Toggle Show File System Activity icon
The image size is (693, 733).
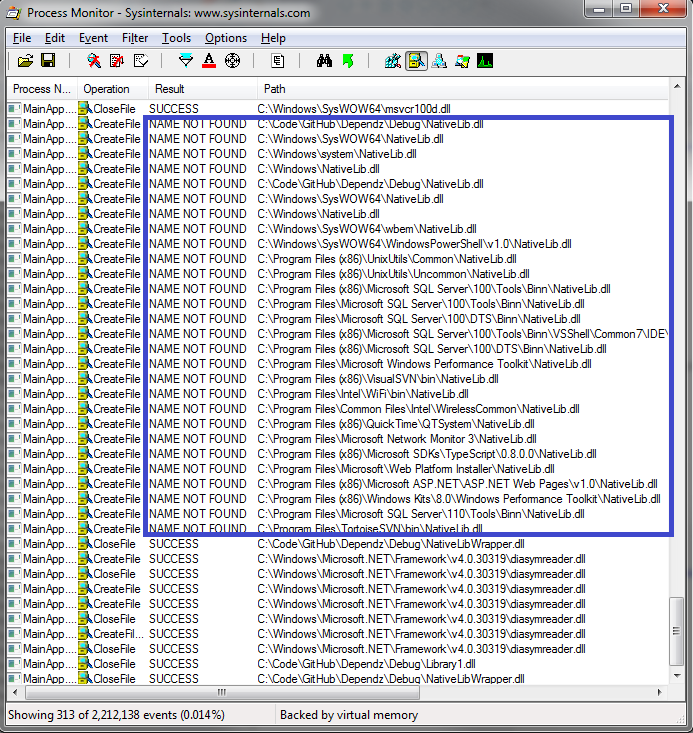[x=416, y=61]
